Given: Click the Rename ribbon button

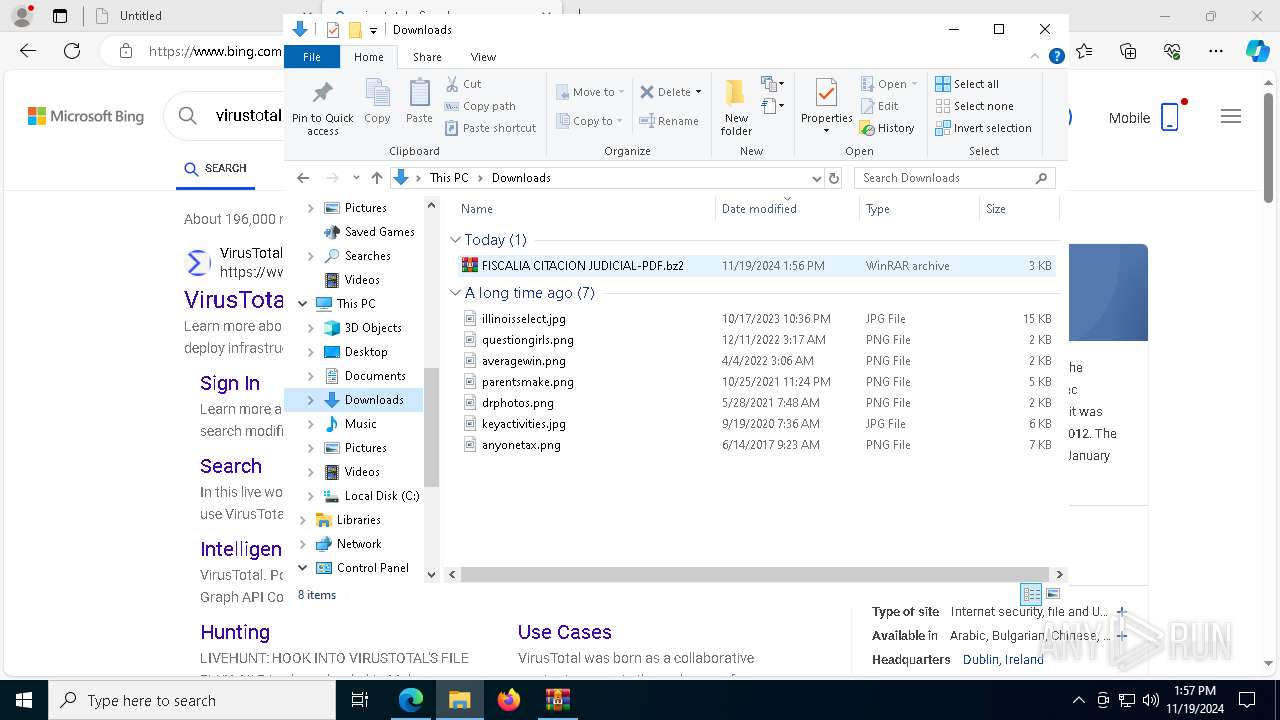Looking at the screenshot, I should click(669, 121).
